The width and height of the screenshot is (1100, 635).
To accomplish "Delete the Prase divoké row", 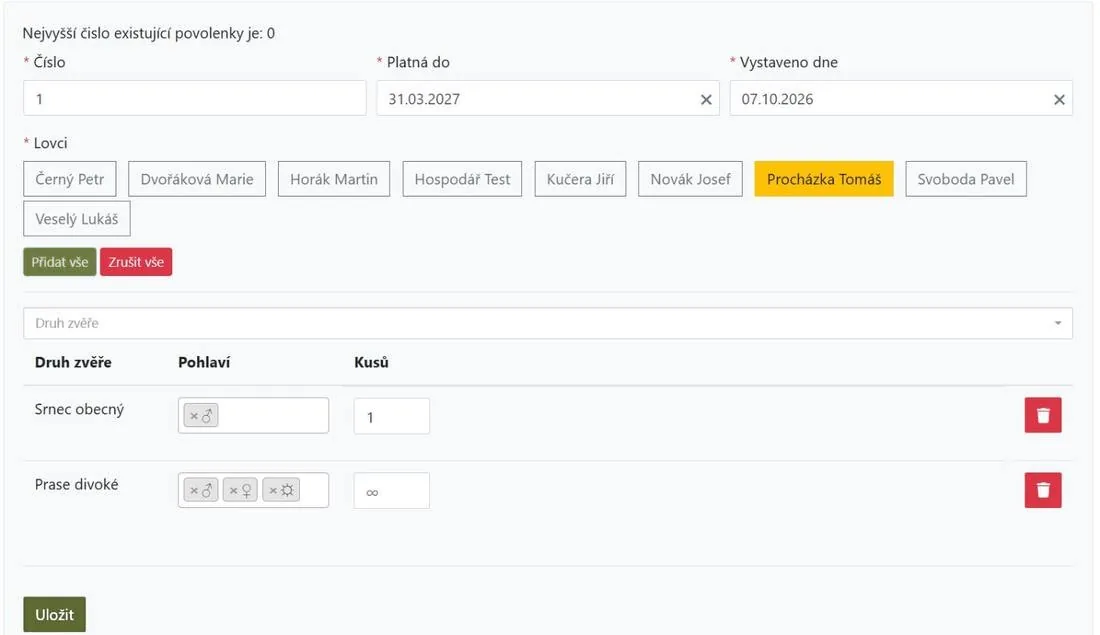I will click(x=1042, y=490).
